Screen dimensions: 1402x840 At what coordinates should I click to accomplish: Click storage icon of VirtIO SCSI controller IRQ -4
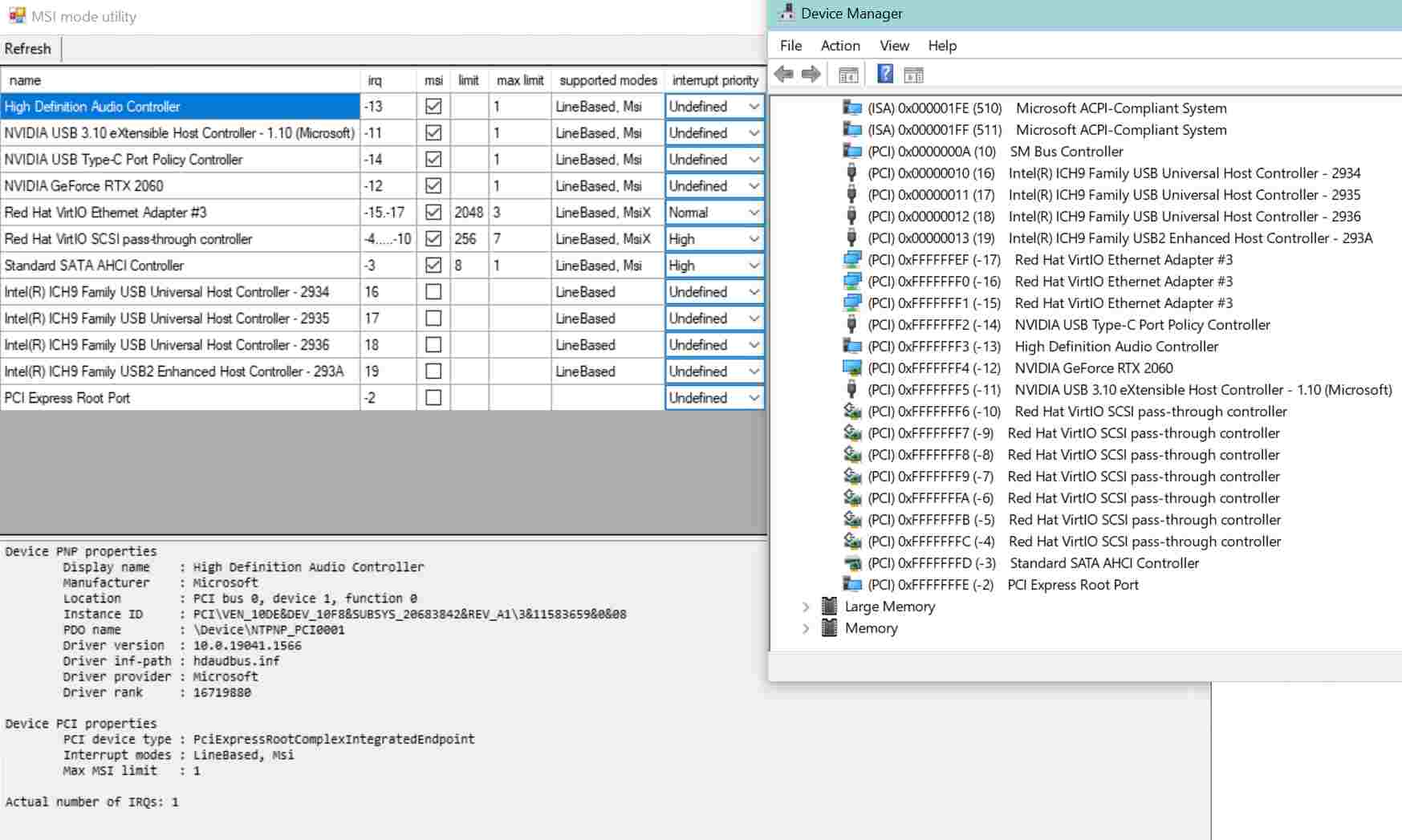852,541
